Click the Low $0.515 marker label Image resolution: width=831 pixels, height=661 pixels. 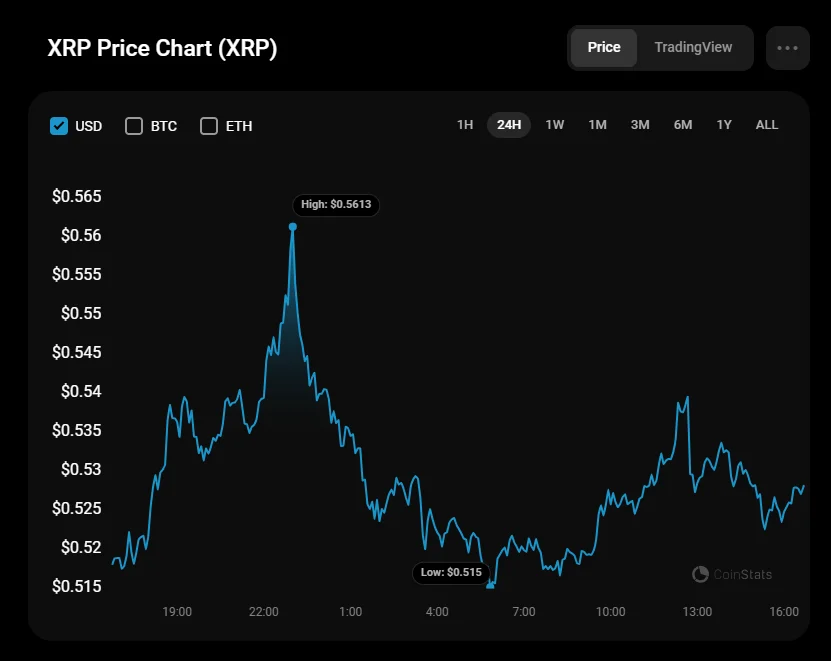[x=450, y=572]
